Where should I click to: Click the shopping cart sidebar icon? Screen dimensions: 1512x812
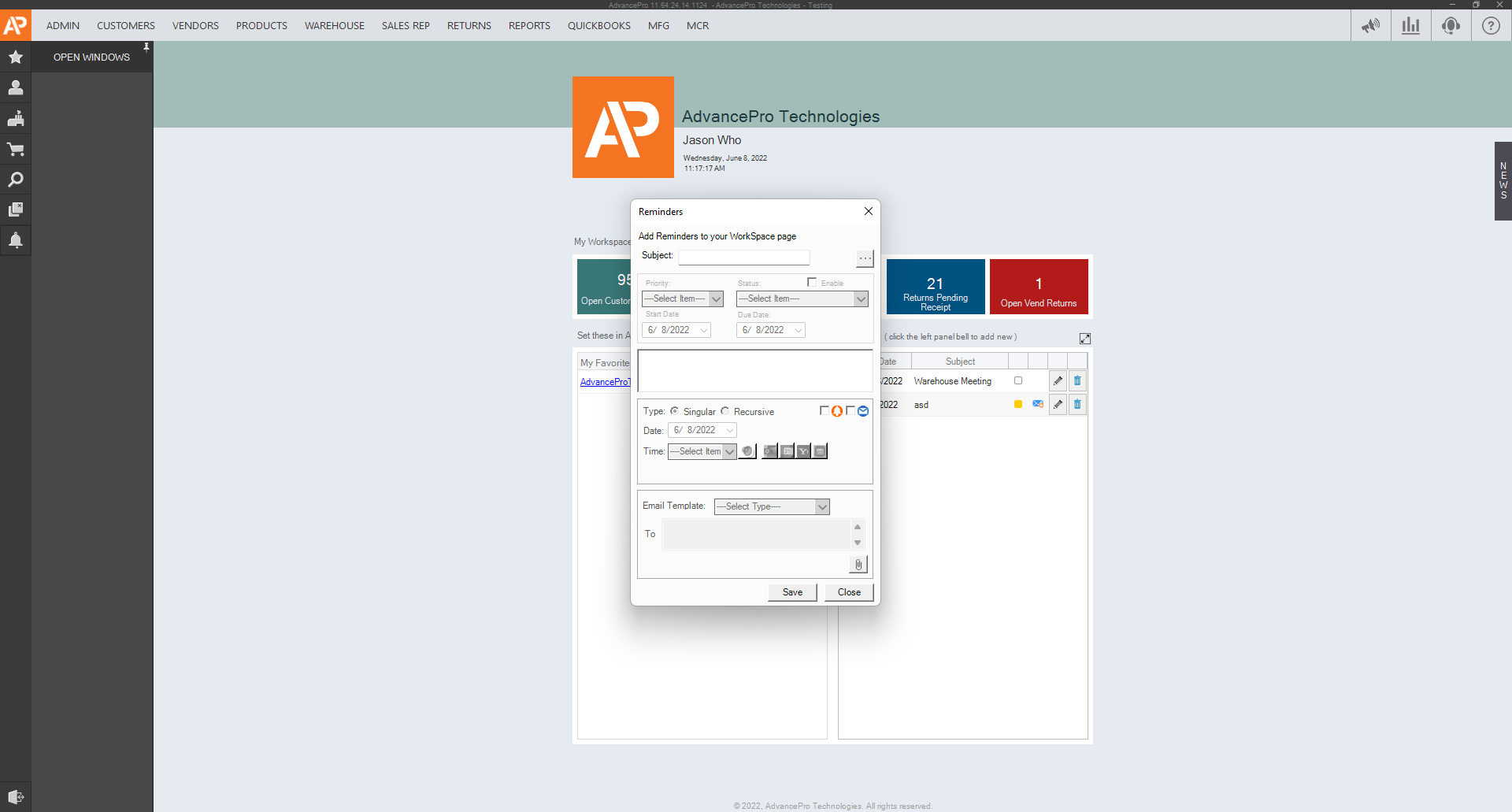tap(16, 149)
